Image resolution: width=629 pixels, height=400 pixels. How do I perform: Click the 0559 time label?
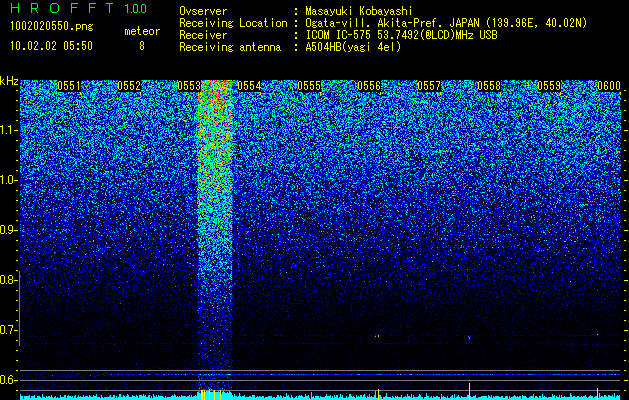pyautogui.click(x=549, y=86)
